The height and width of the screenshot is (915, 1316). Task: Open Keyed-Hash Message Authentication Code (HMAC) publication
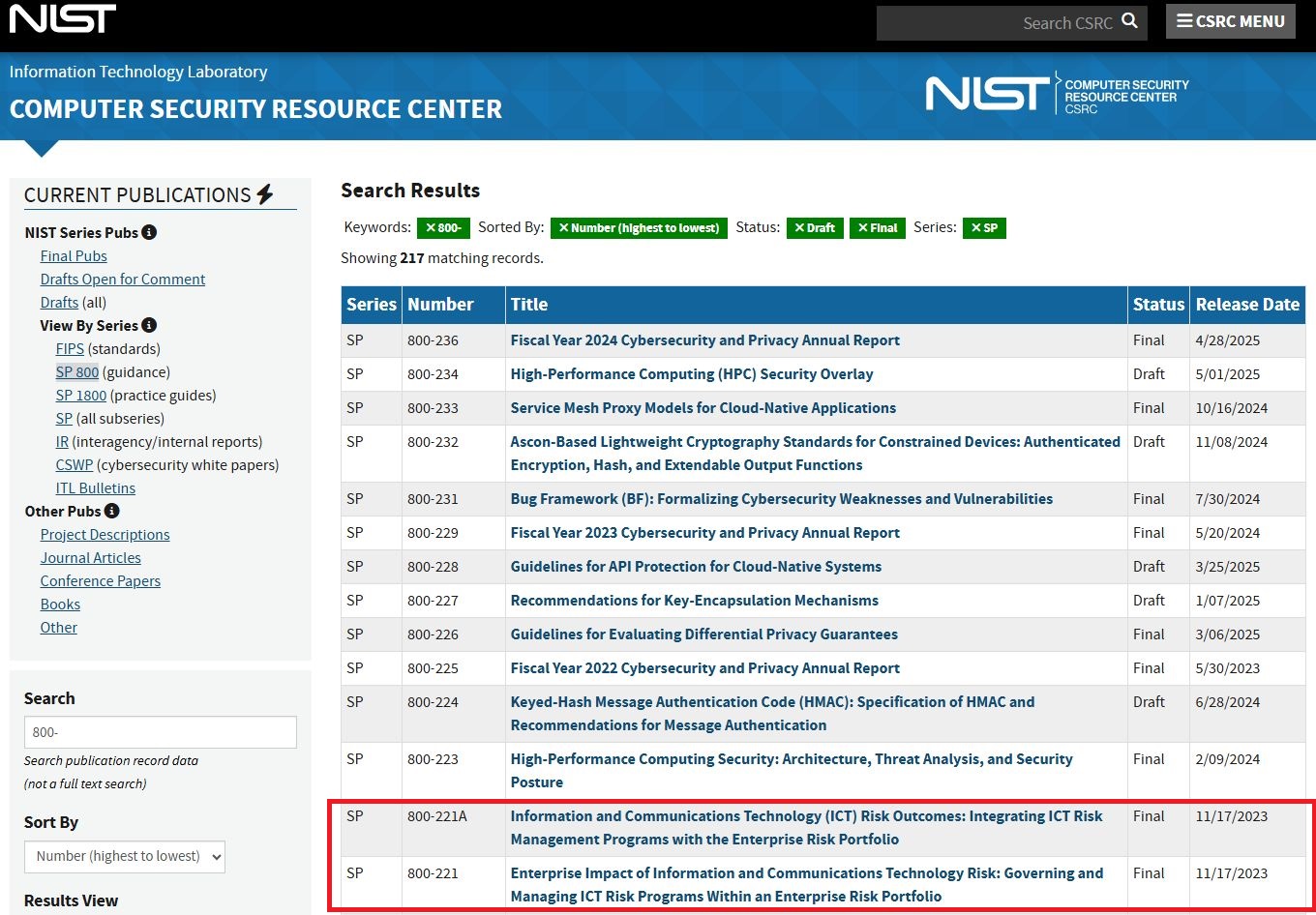pos(772,714)
